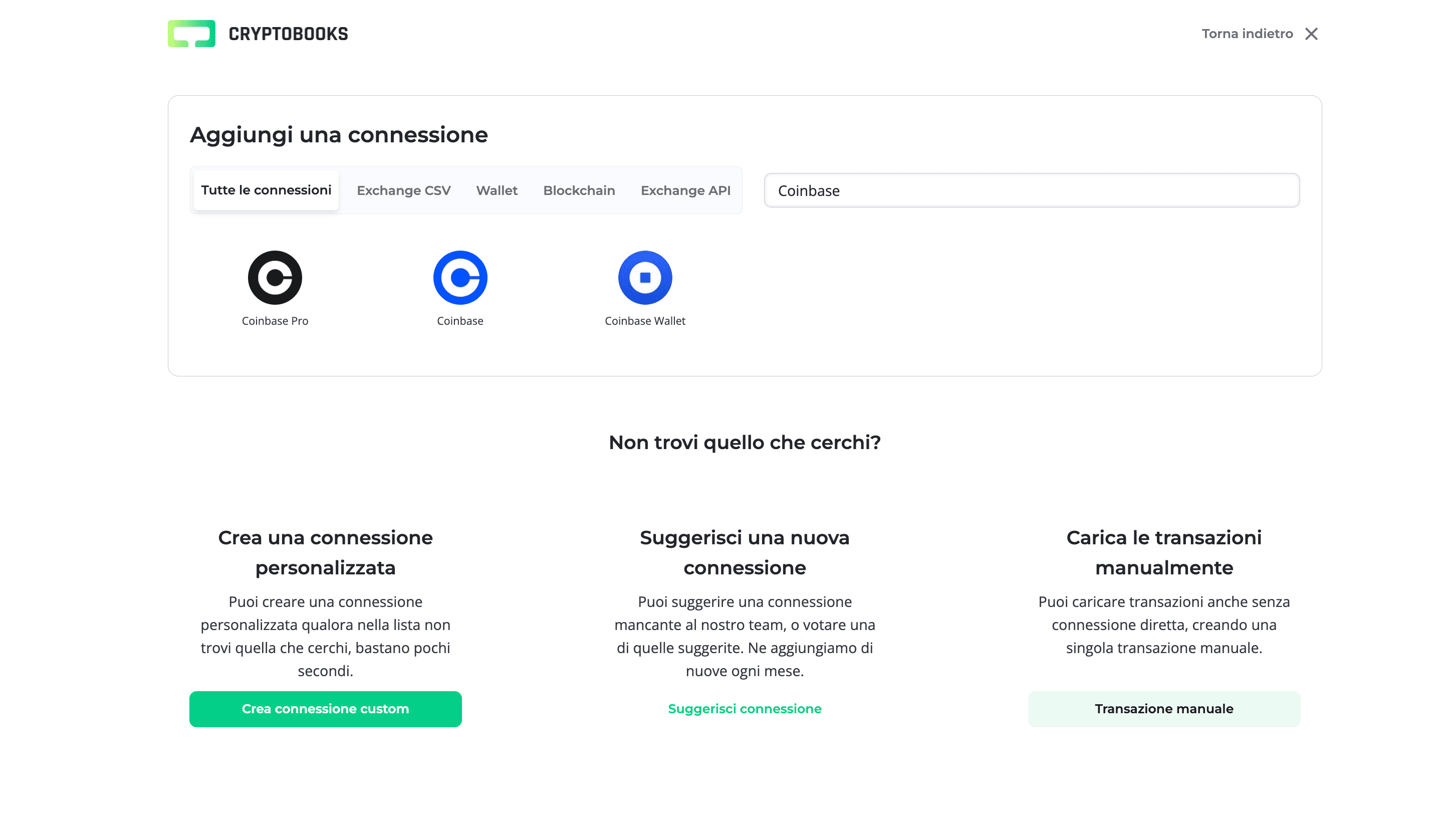This screenshot has height=824, width=1456.
Task: Click the CryptoBooks wordmark text
Action: pyautogui.click(x=289, y=34)
